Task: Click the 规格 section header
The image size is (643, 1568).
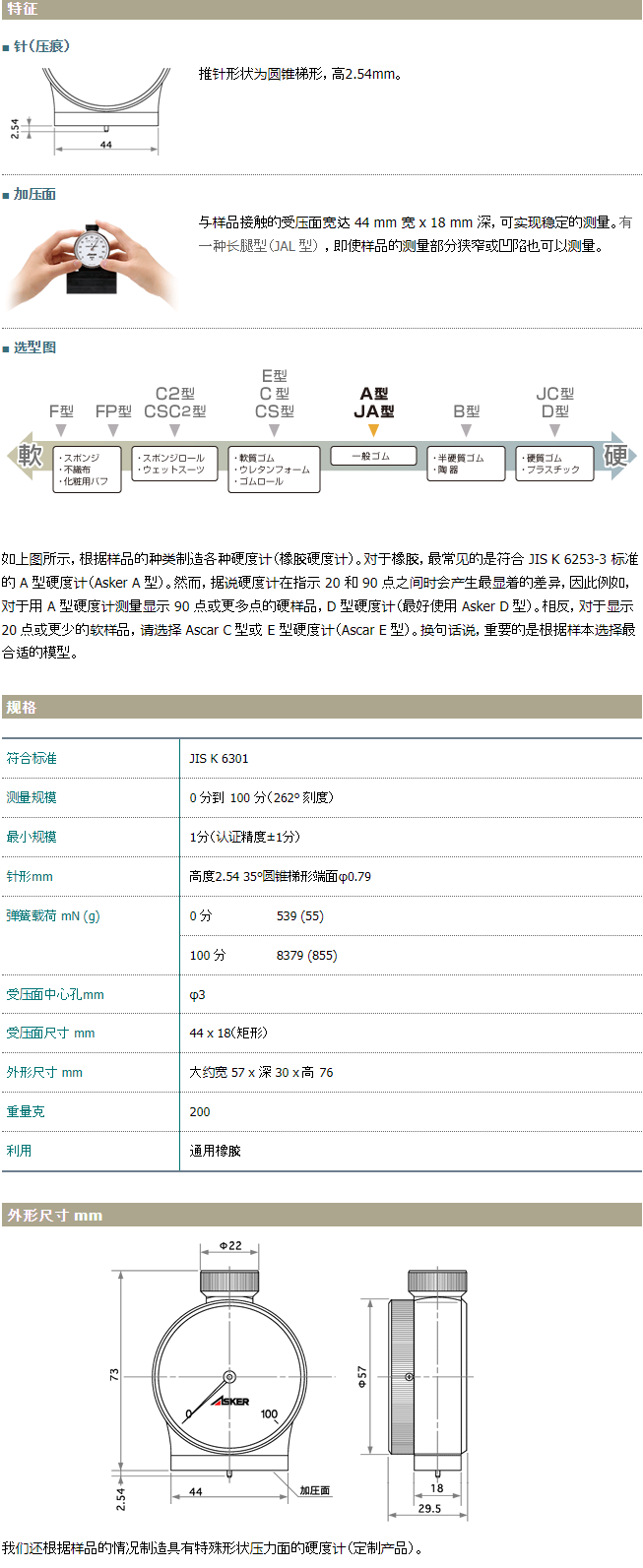Action: (x=321, y=707)
